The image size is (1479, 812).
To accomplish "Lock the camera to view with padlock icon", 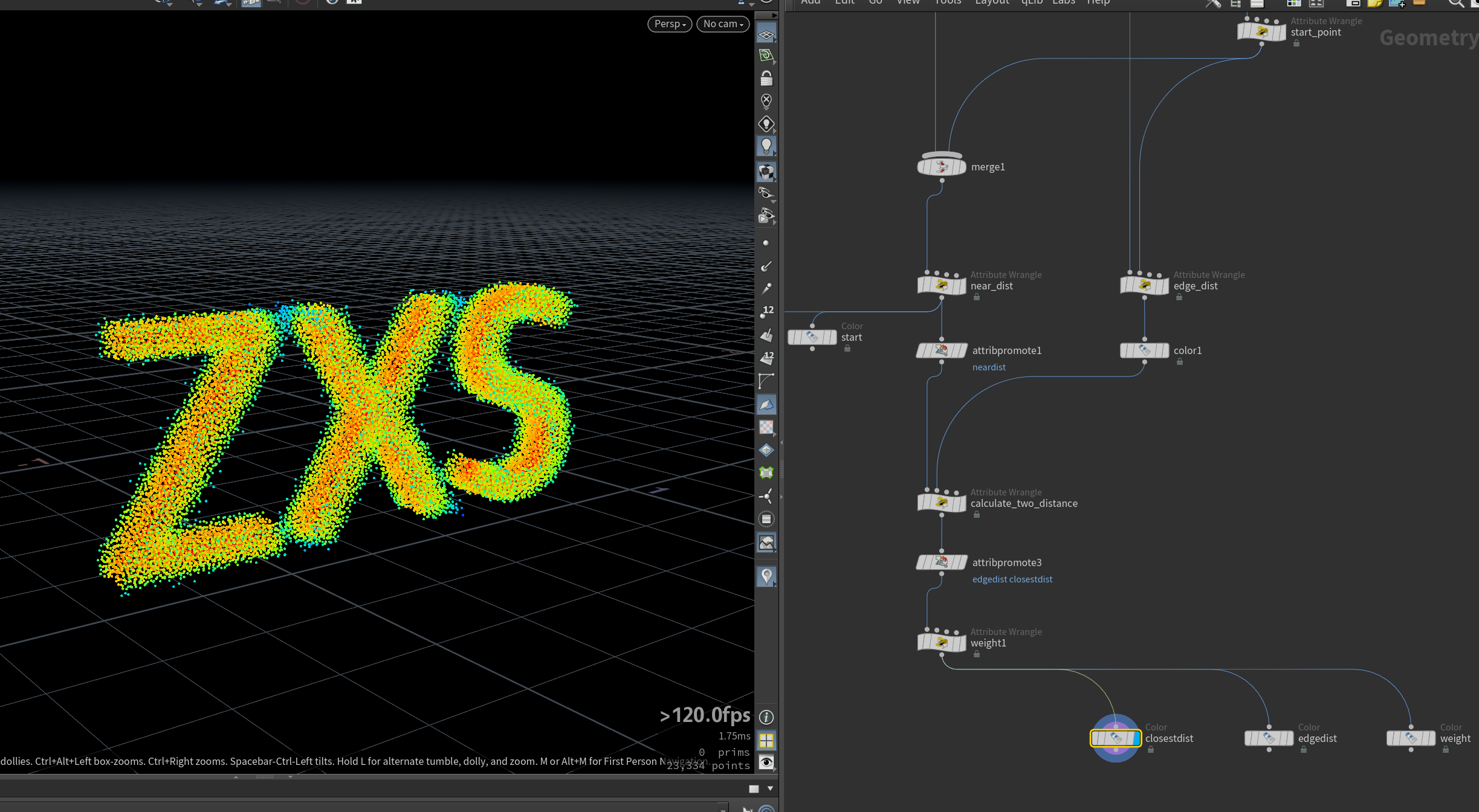I will (766, 78).
